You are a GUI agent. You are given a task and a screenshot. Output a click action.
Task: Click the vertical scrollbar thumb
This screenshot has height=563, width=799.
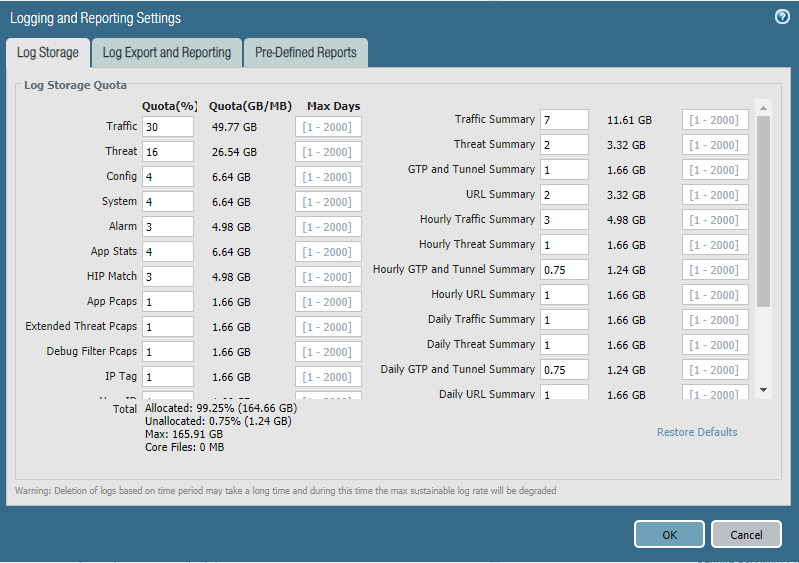[763, 210]
